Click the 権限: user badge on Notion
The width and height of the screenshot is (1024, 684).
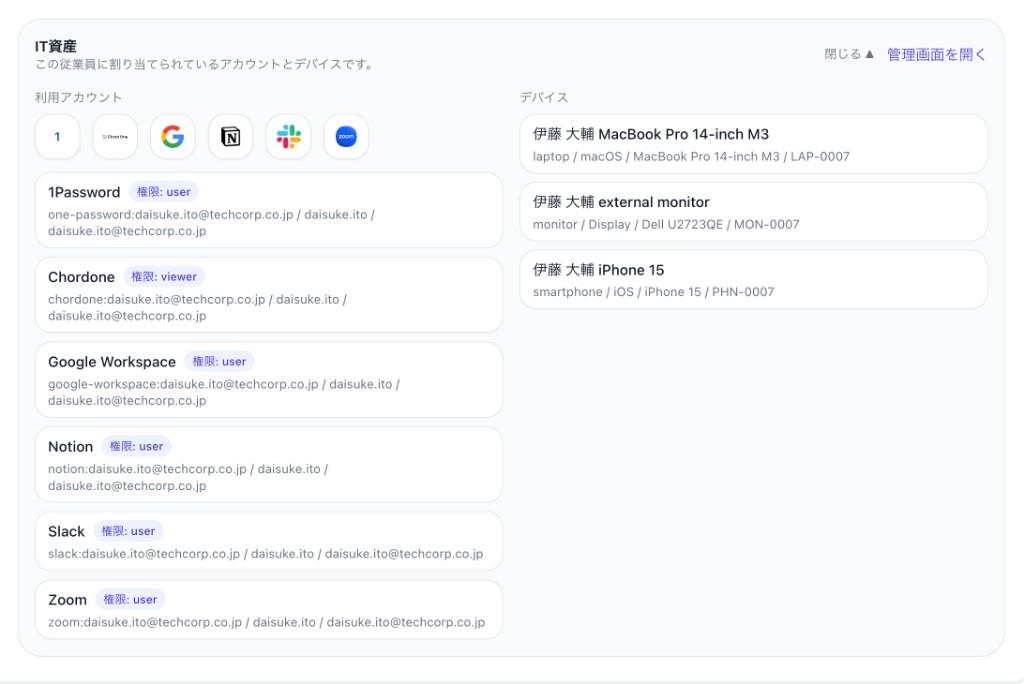coord(136,447)
